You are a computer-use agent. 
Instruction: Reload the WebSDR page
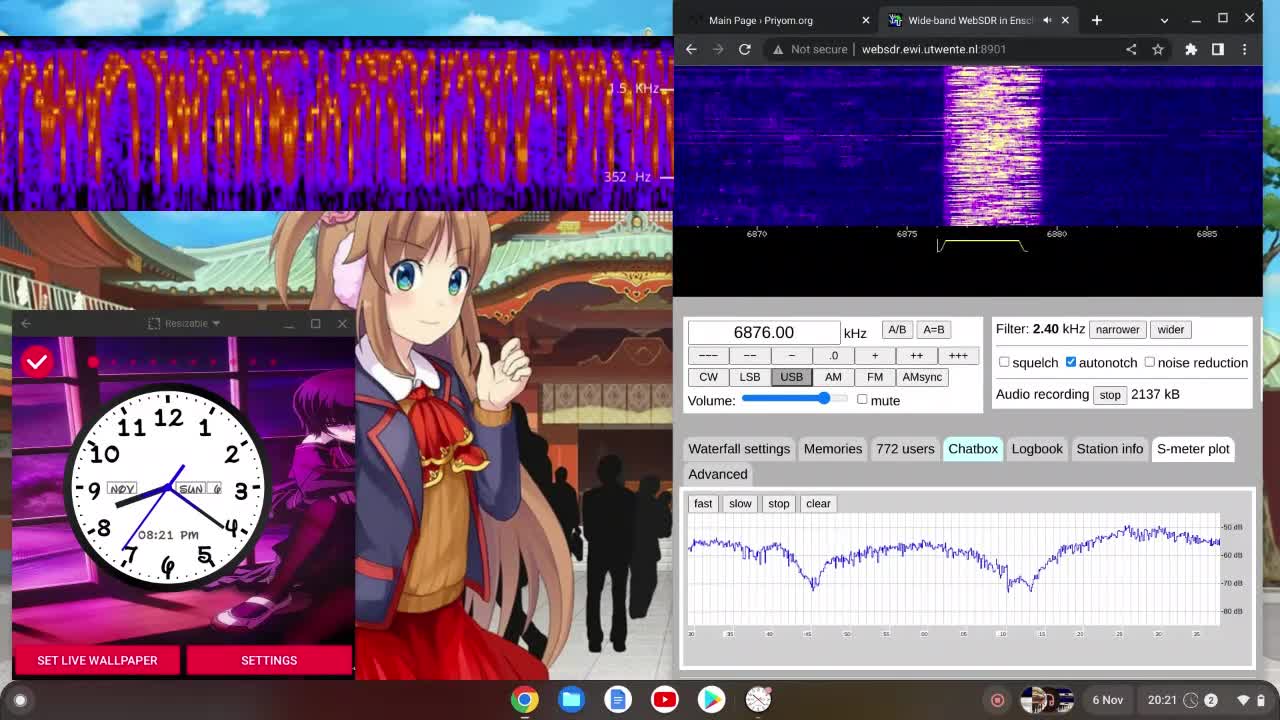click(x=745, y=49)
